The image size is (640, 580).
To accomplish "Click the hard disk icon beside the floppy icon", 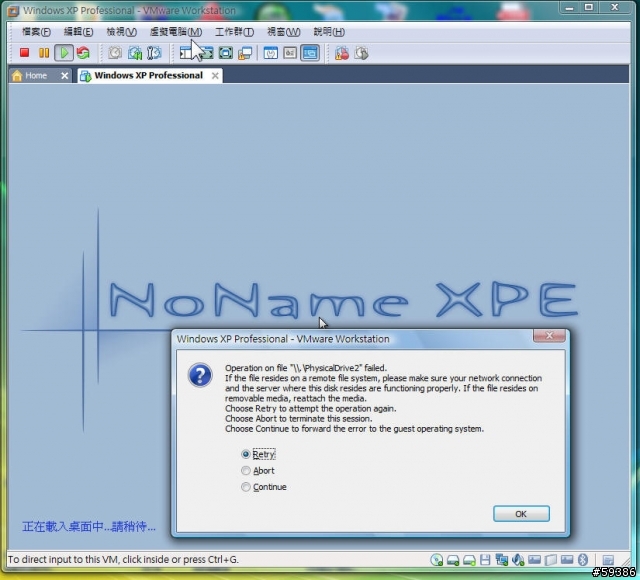I will 469,560.
